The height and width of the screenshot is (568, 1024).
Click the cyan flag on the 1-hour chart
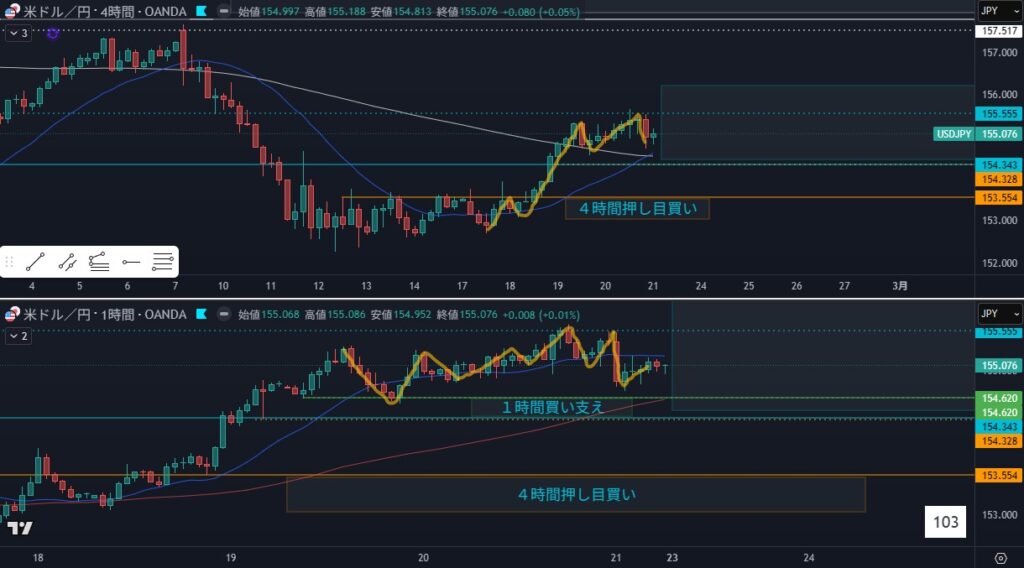click(201, 315)
